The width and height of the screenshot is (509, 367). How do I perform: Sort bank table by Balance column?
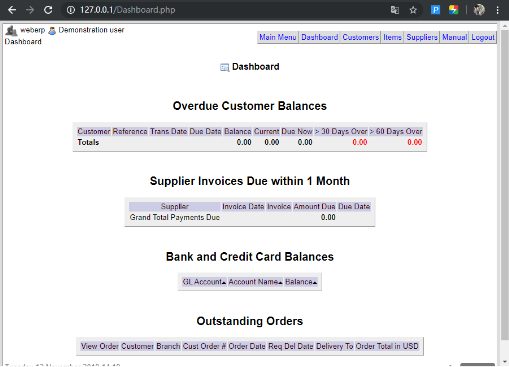pyautogui.click(x=301, y=282)
